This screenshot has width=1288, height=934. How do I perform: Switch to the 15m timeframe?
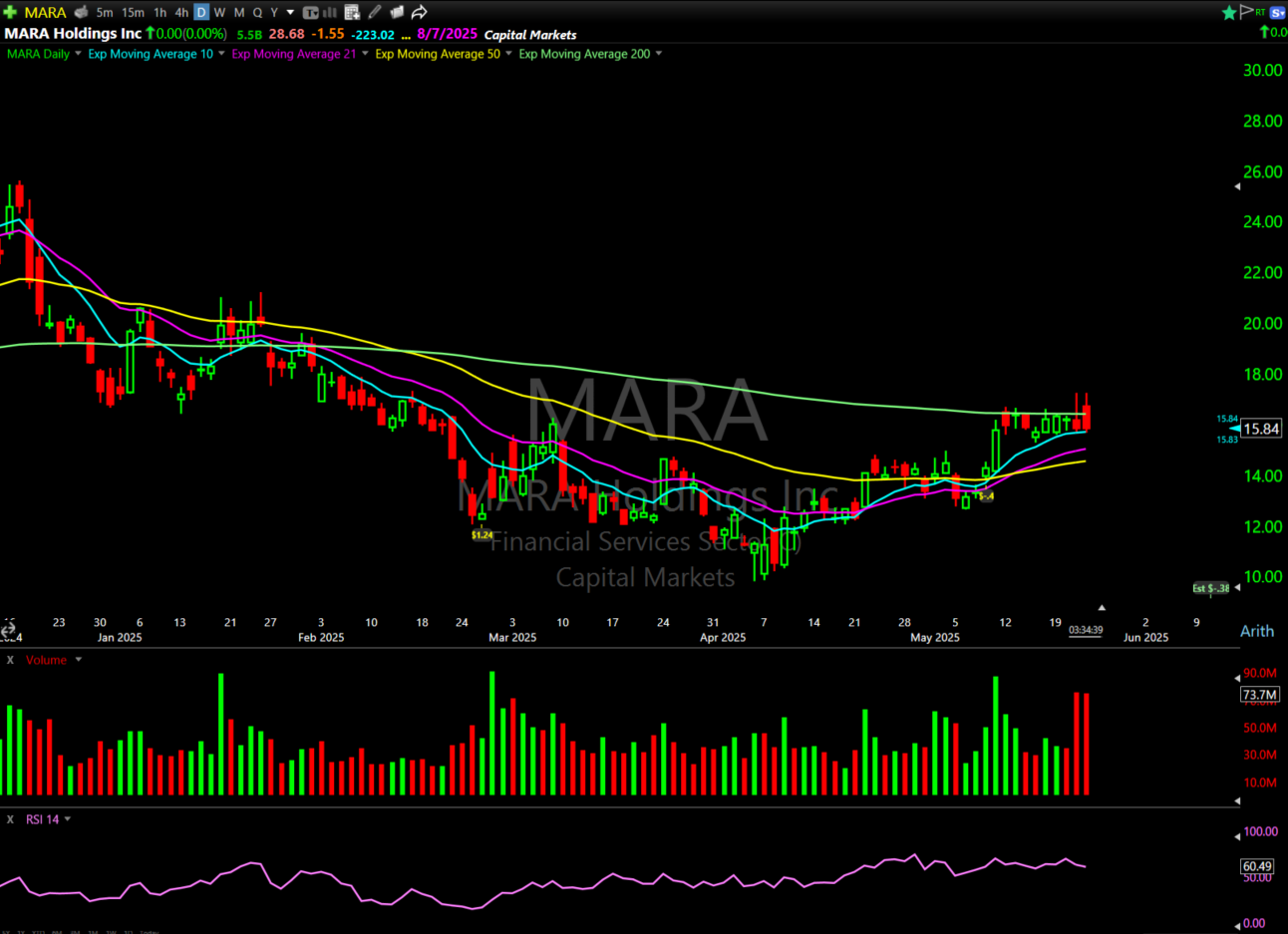coord(133,13)
